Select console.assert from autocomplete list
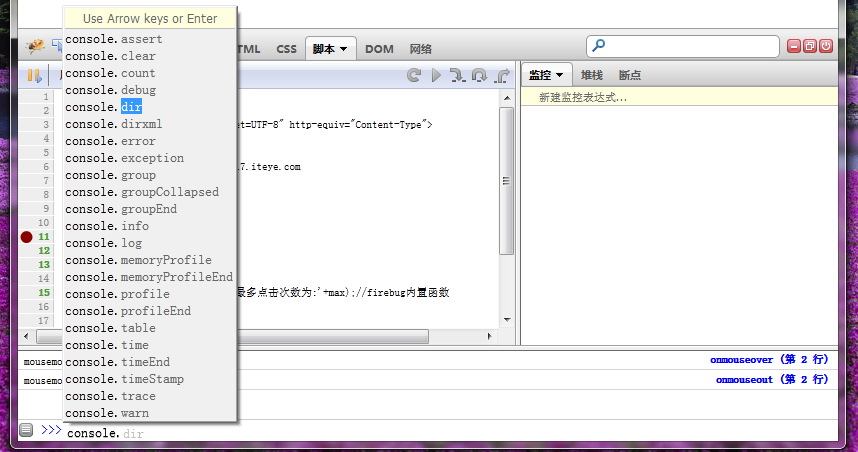This screenshot has height=452, width=858. [x=150, y=39]
